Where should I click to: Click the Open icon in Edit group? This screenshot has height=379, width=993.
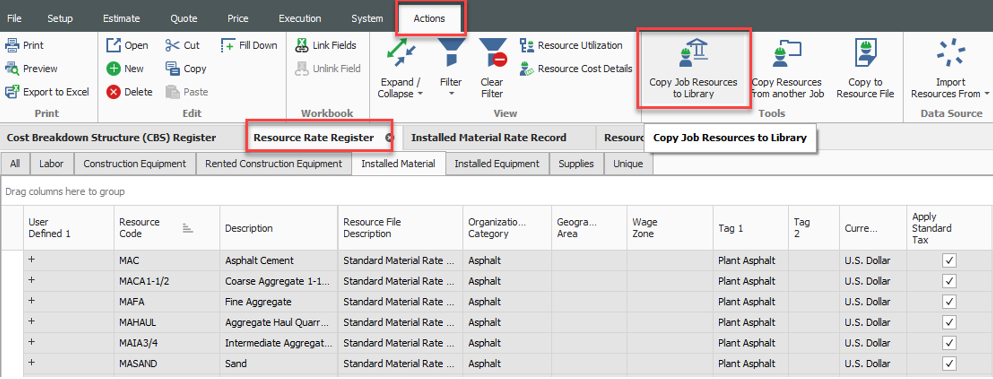click(x=113, y=46)
